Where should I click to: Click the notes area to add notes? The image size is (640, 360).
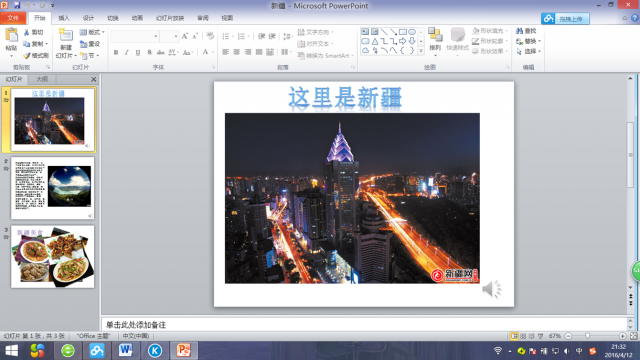pos(364,325)
